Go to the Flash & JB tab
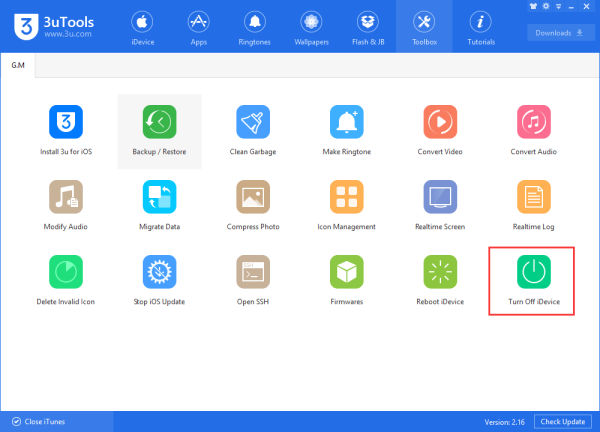Screen dimensions: 600x432 click(369, 27)
